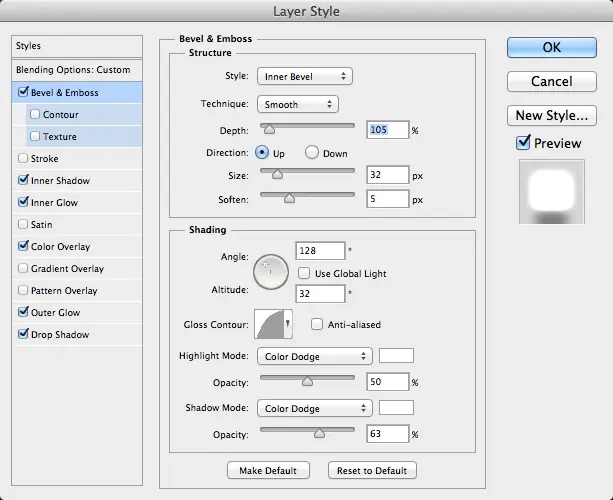Viewport: 613px width, 500px height.
Task: Open the Shadow Mode dropdown
Action: pos(315,408)
